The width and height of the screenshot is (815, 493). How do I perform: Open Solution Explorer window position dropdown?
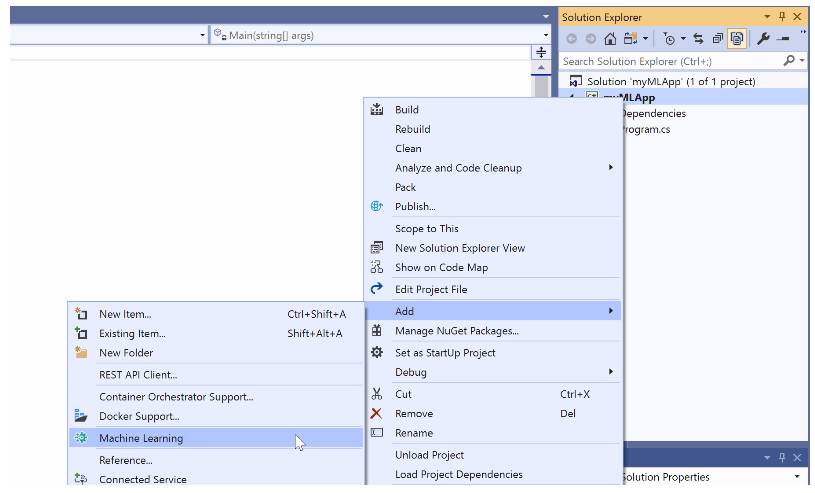coord(767,17)
